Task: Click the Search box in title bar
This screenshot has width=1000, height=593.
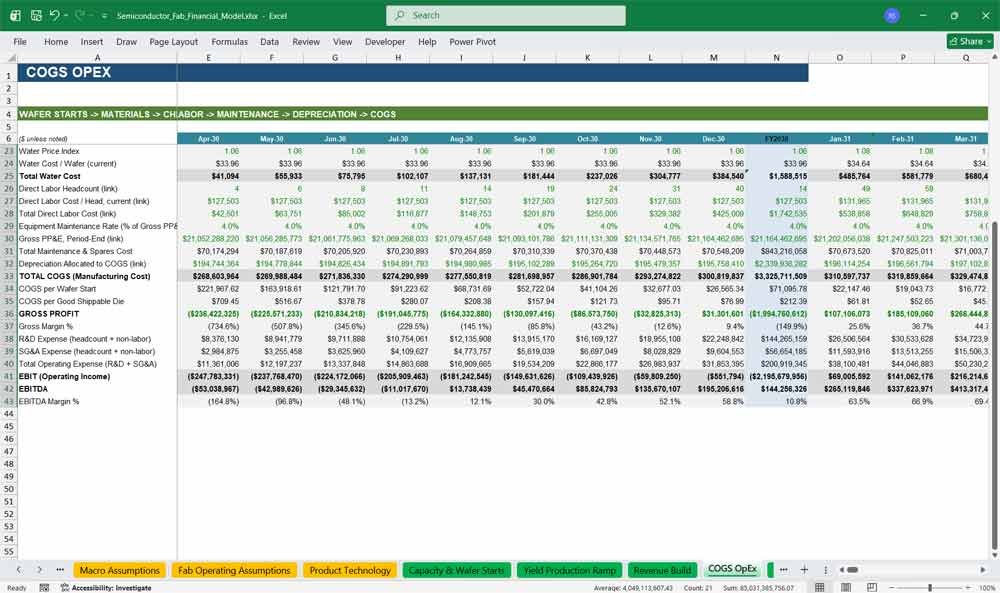Action: point(506,15)
